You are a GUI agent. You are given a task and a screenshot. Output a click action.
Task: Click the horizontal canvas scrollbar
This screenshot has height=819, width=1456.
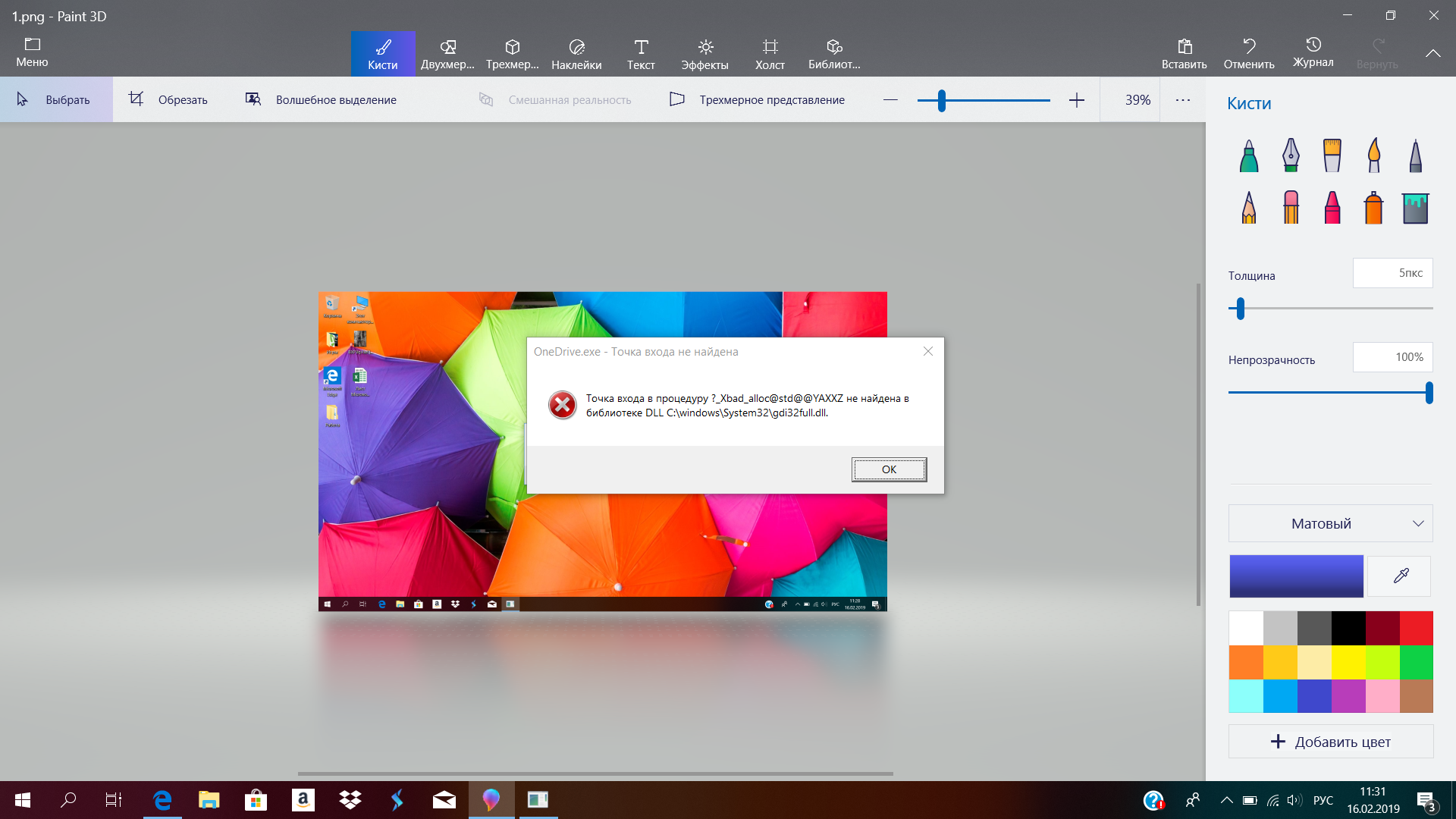[x=595, y=773]
